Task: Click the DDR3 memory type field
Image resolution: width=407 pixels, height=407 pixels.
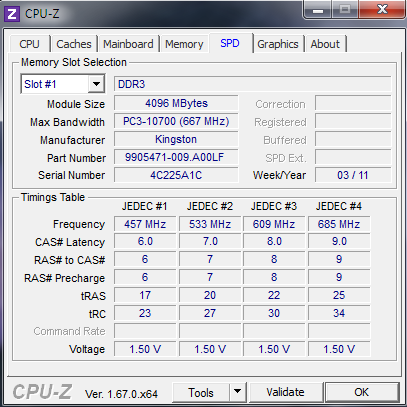Action: [252, 84]
